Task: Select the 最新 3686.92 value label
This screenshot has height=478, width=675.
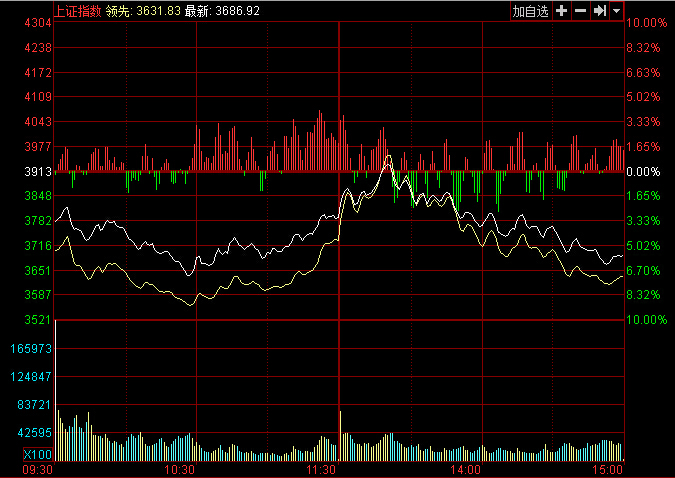Action: (x=222, y=10)
